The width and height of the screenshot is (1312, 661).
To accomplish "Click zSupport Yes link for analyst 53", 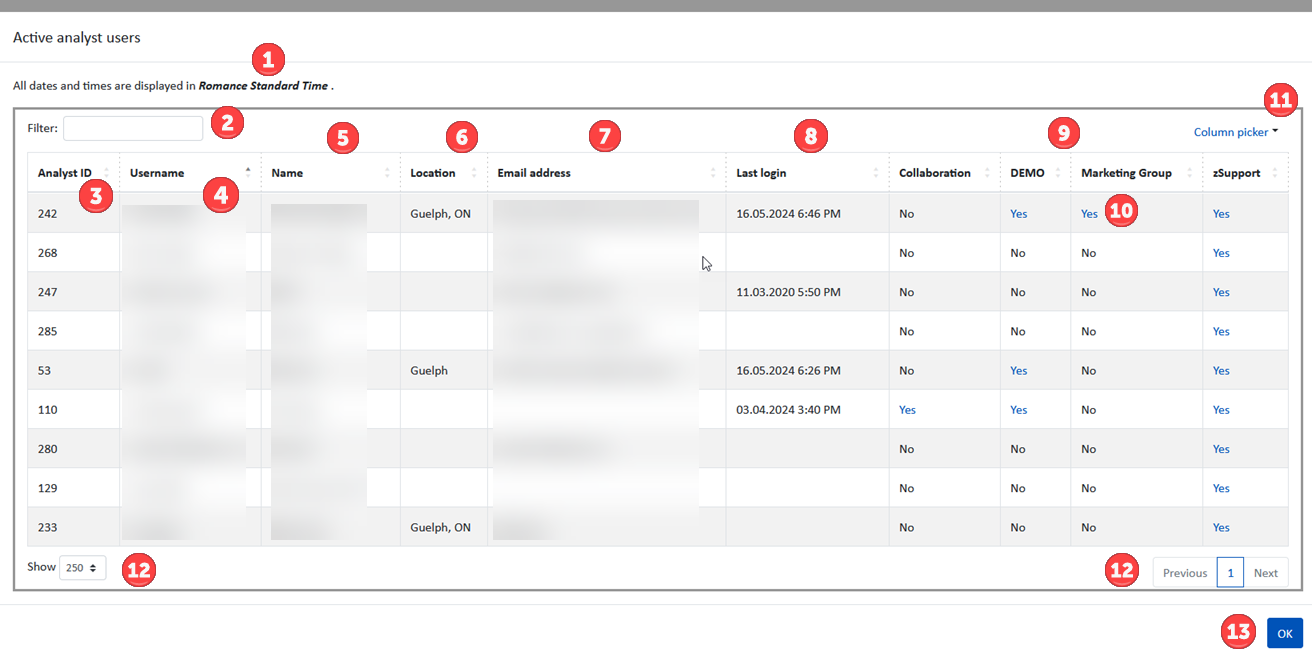I will click(x=1221, y=371).
